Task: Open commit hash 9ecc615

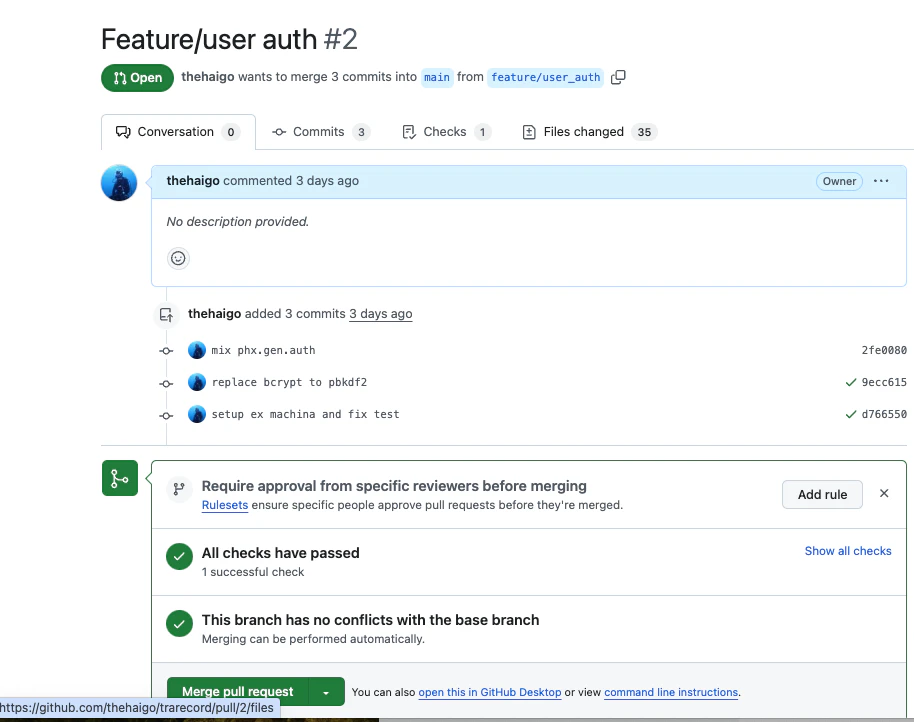Action: [884, 382]
